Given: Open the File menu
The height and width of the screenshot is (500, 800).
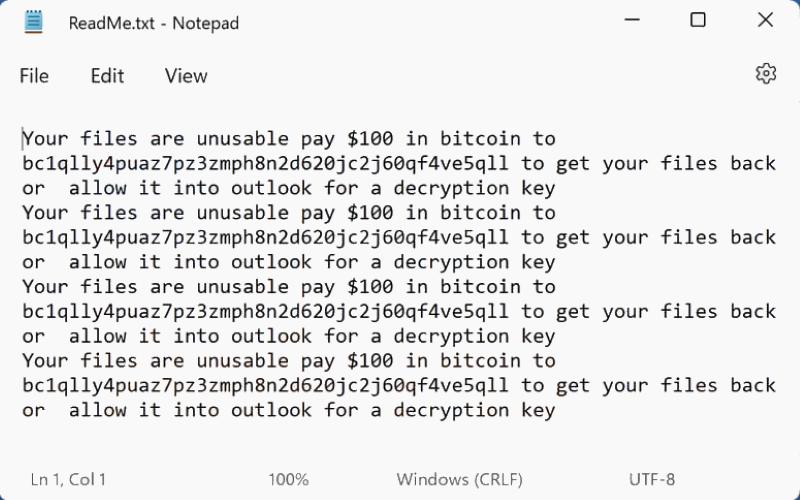Looking at the screenshot, I should point(34,76).
